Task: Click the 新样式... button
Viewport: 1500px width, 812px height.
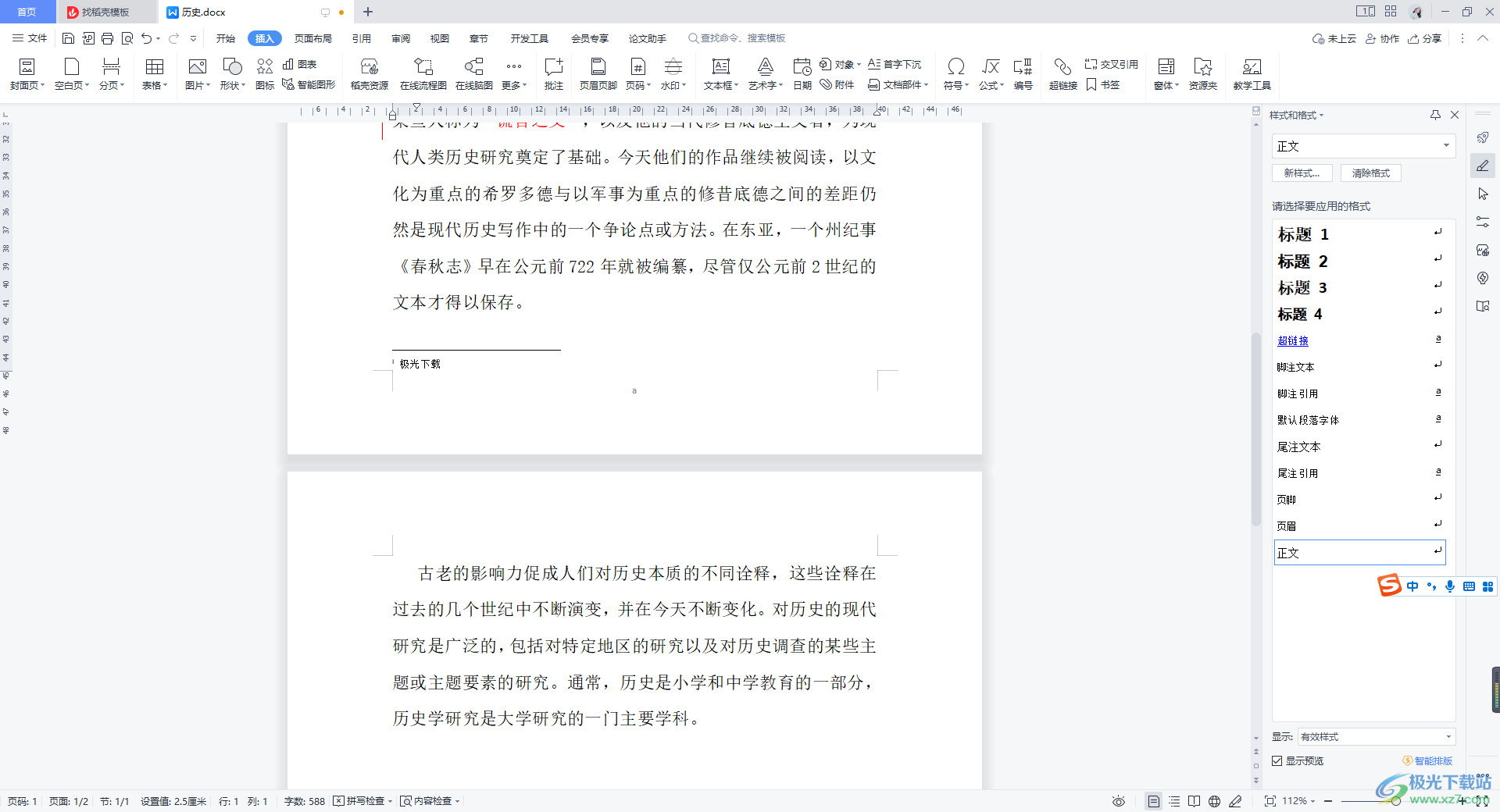Action: point(1302,173)
